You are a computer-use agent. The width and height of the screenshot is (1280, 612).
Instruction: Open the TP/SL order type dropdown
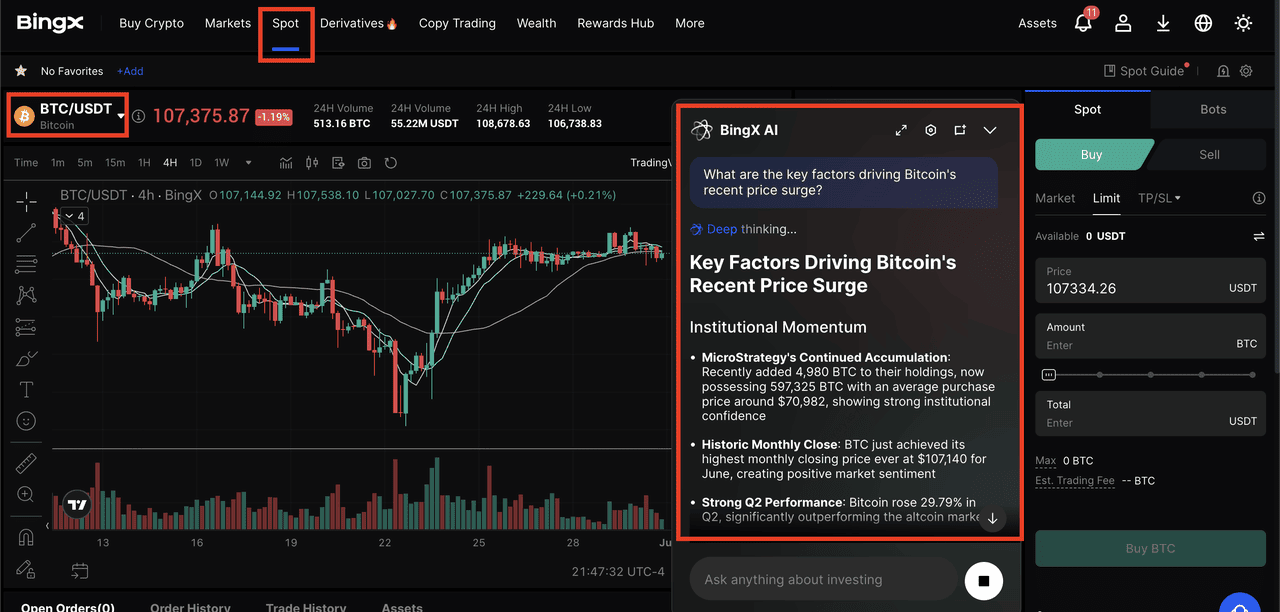pos(1159,198)
